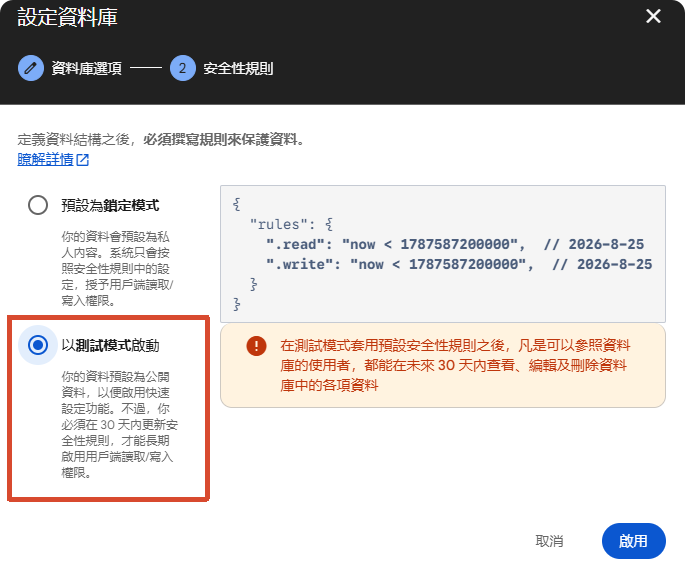
Task: Select 以測試模式啟動 radio button
Action: coord(38,345)
